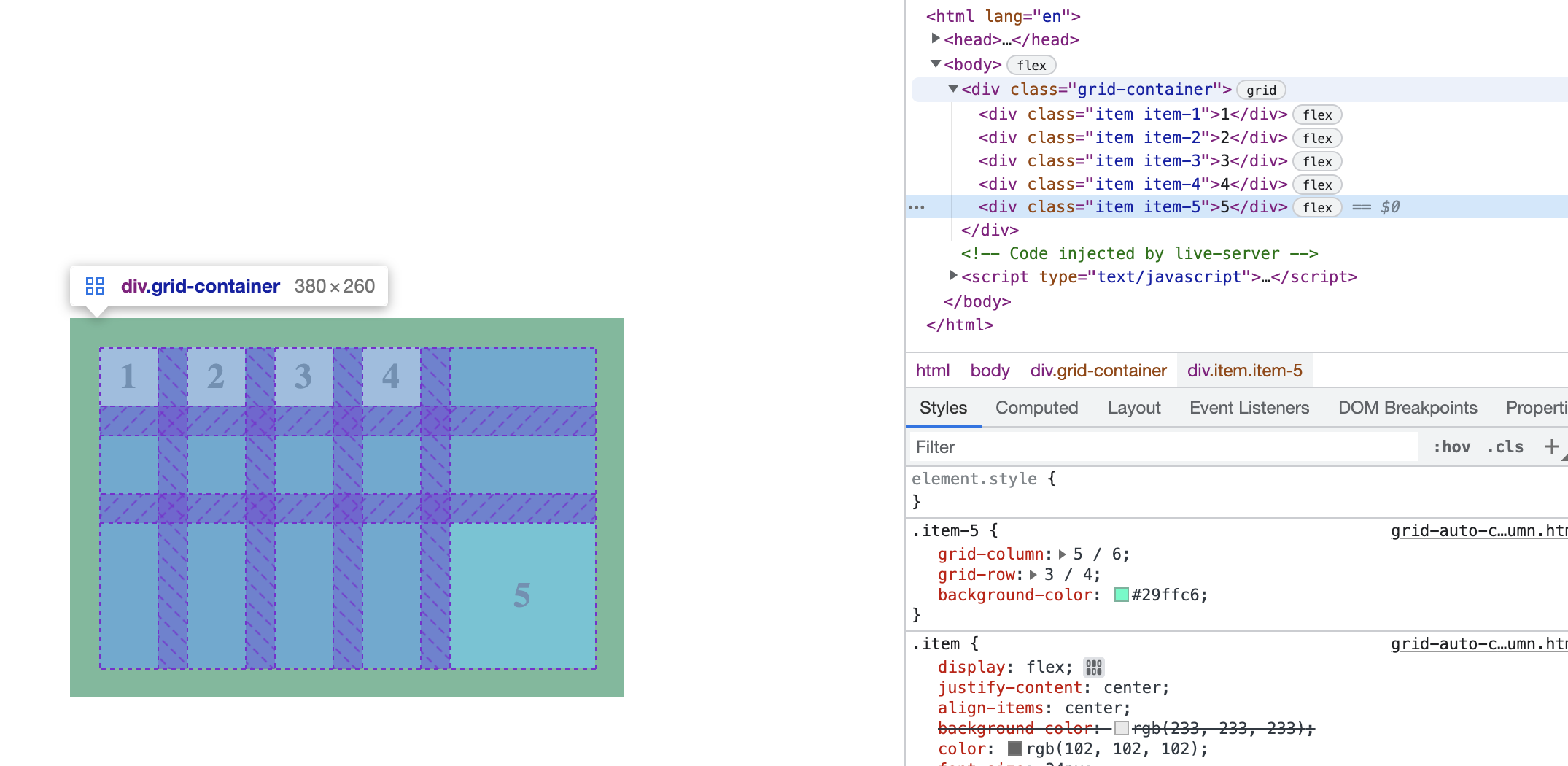
Task: Toggle the flex badge on item-3 div
Action: (1317, 161)
